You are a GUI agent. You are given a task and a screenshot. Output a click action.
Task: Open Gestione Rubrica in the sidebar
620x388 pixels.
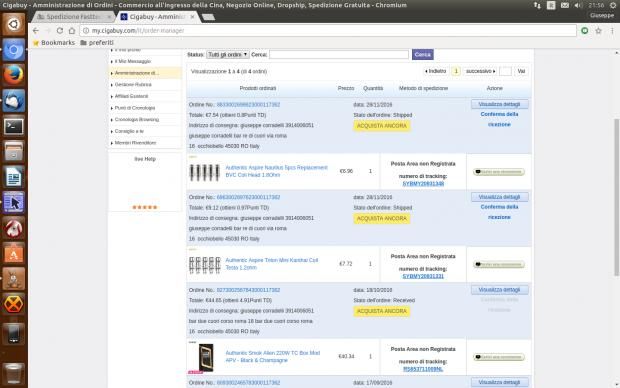click(133, 85)
